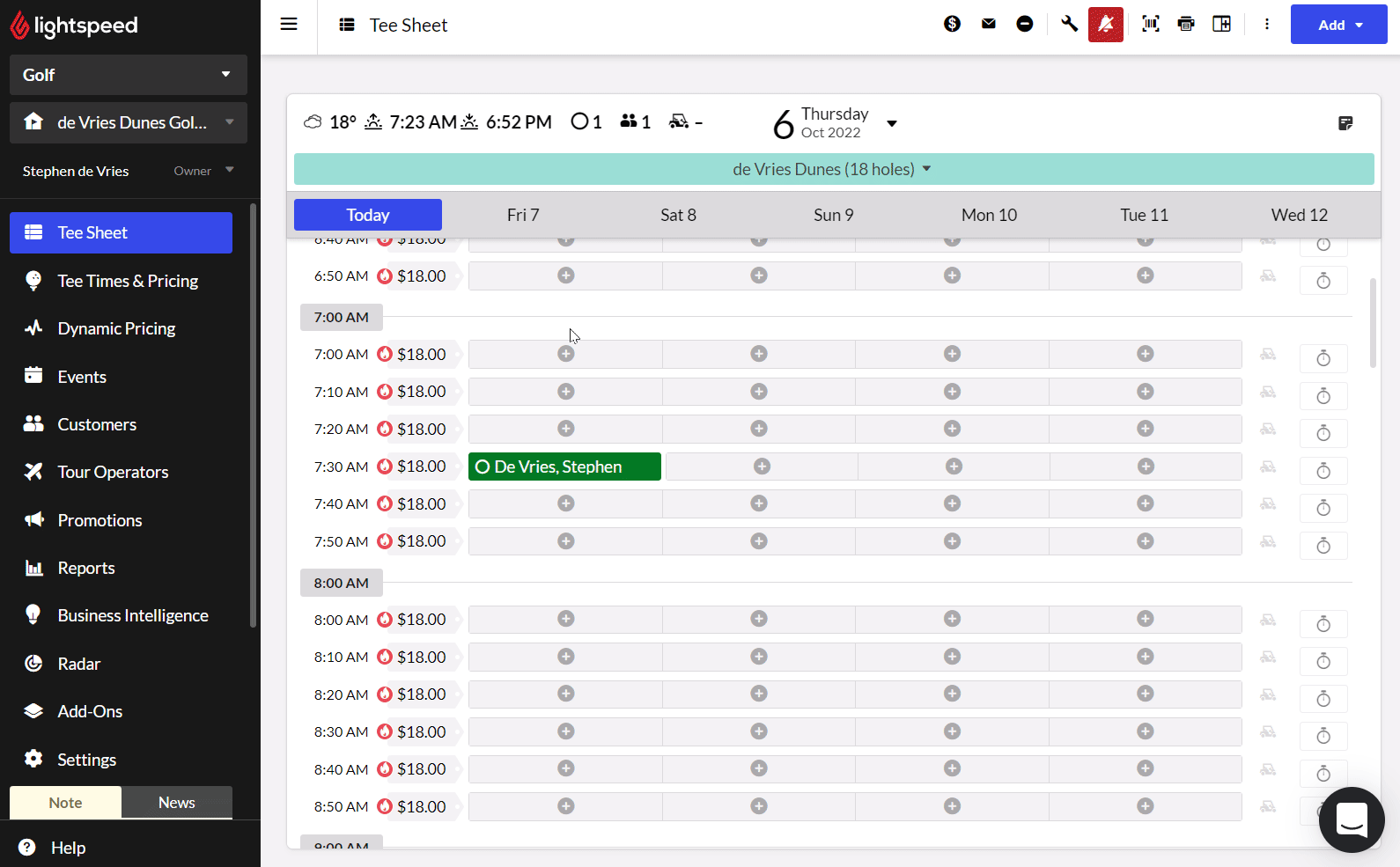Click the 8:50 AM time label
This screenshot has height=867, width=1400.
(x=342, y=806)
